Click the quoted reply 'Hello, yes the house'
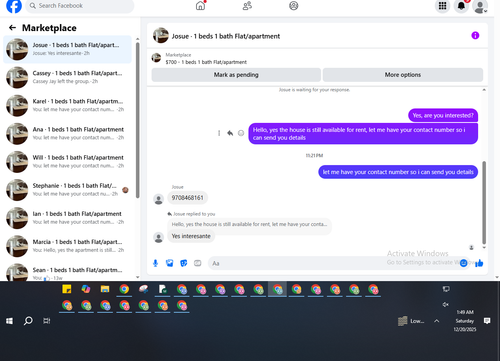The height and width of the screenshot is (361, 500). (x=249, y=224)
